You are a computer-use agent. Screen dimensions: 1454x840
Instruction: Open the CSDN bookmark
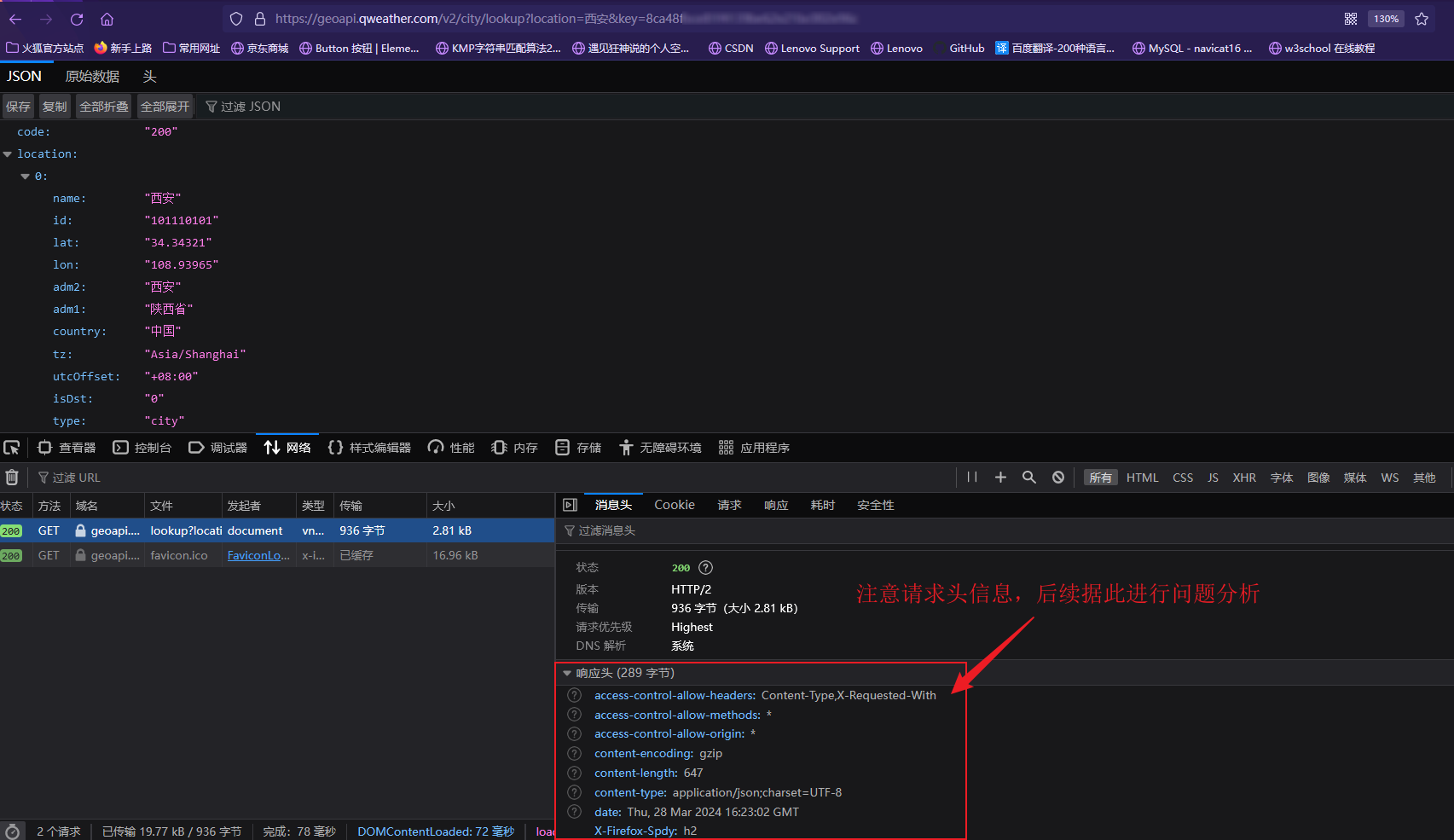click(x=731, y=49)
